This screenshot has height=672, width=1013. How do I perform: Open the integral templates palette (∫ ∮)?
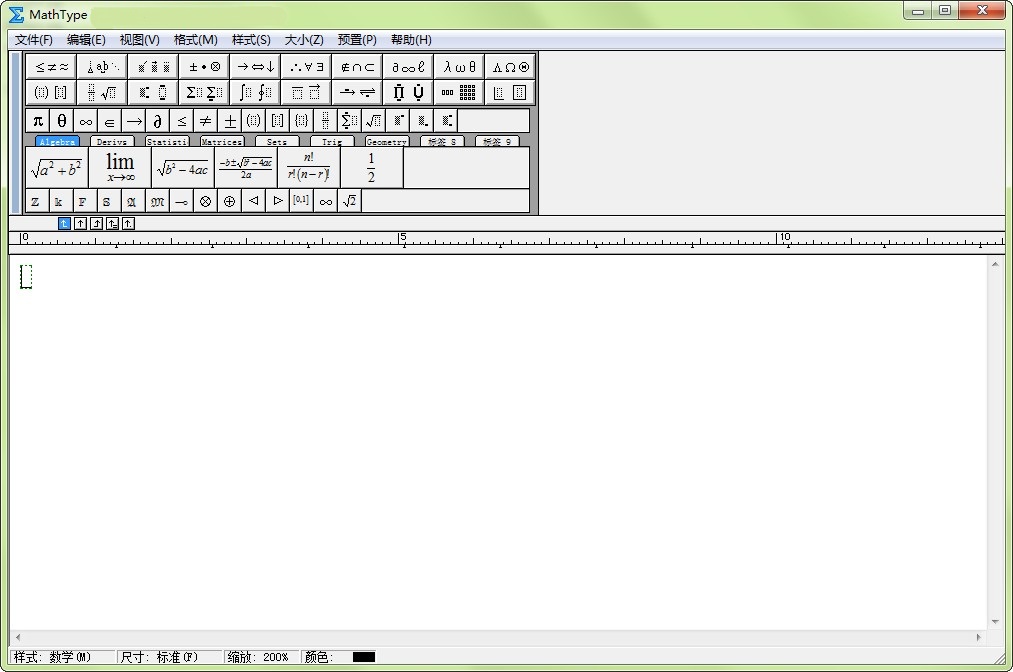coord(255,92)
